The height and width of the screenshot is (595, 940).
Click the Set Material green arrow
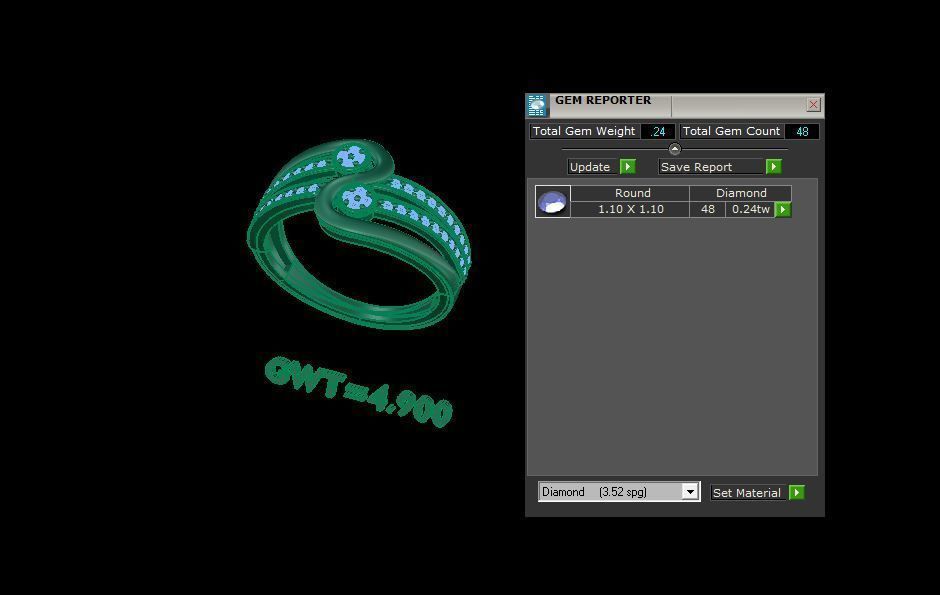(797, 493)
